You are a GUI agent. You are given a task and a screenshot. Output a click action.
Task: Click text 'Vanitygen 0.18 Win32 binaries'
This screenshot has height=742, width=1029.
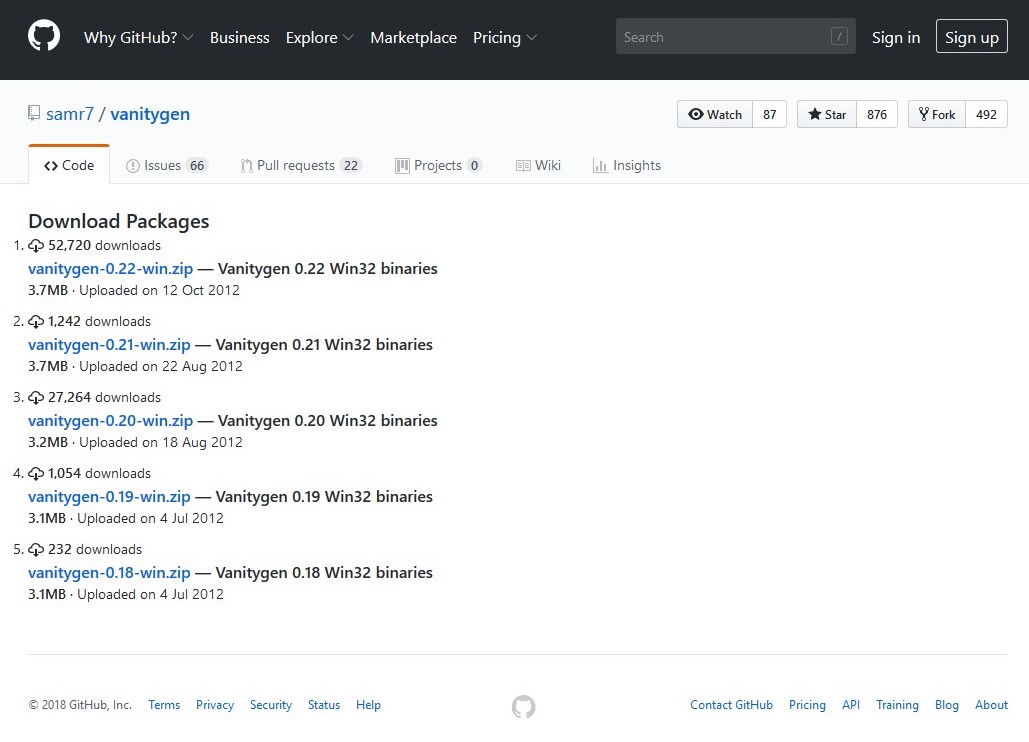click(324, 573)
